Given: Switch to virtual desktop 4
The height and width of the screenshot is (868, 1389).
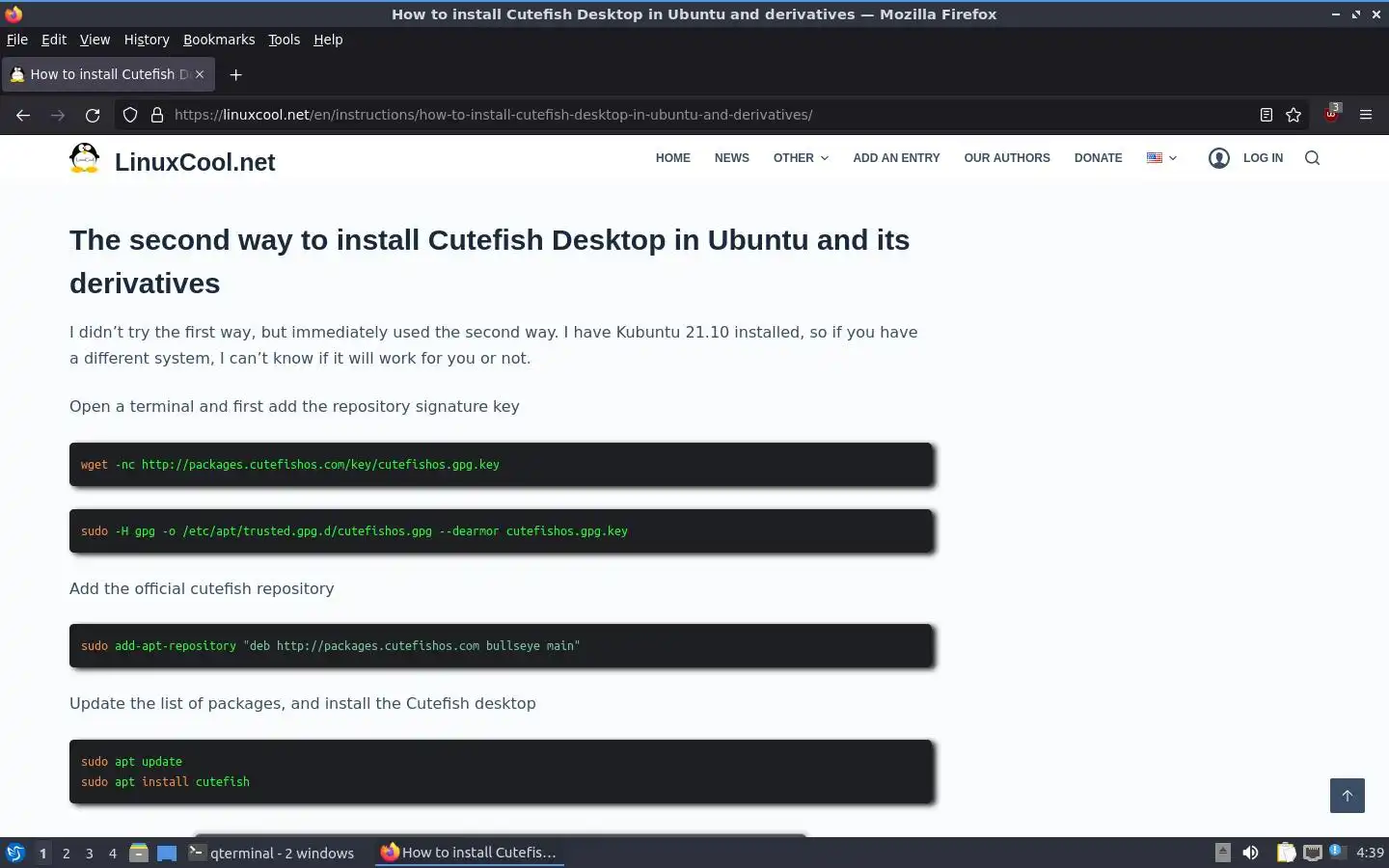Looking at the screenshot, I should pyautogui.click(x=112, y=853).
